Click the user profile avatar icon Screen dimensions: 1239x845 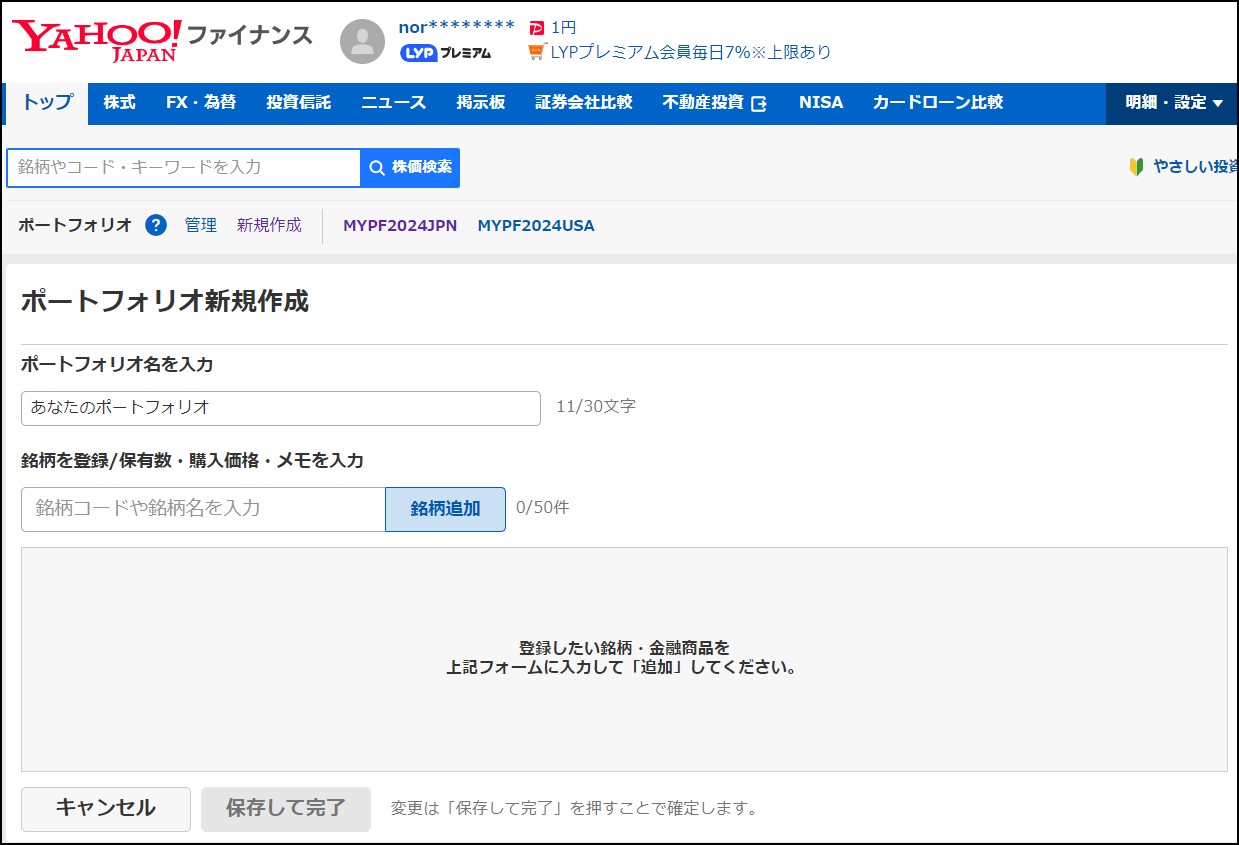point(362,41)
